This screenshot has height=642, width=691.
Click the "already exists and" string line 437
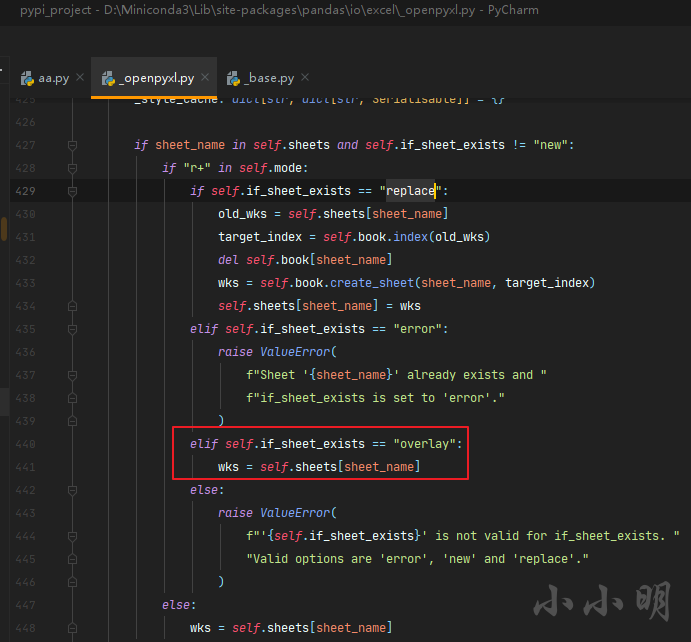[396, 375]
